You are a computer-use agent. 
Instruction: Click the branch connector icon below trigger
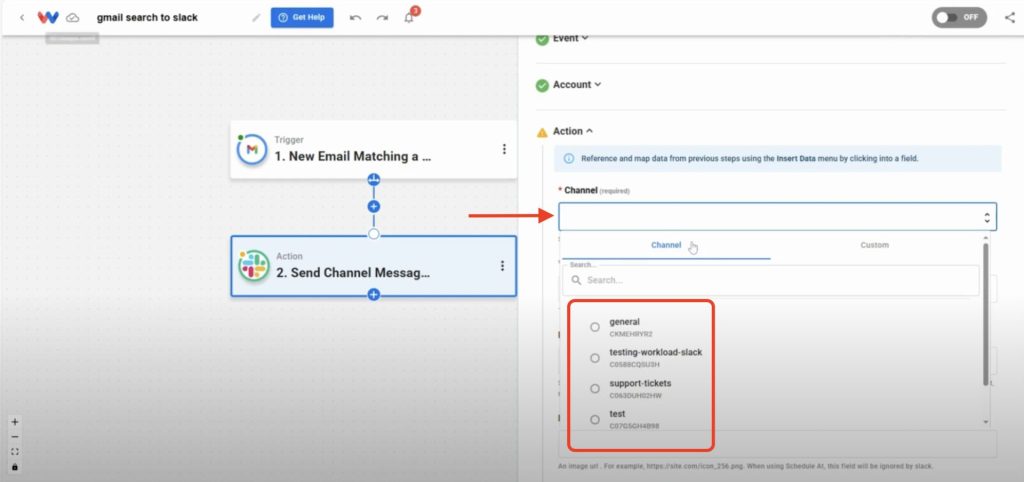click(x=374, y=180)
